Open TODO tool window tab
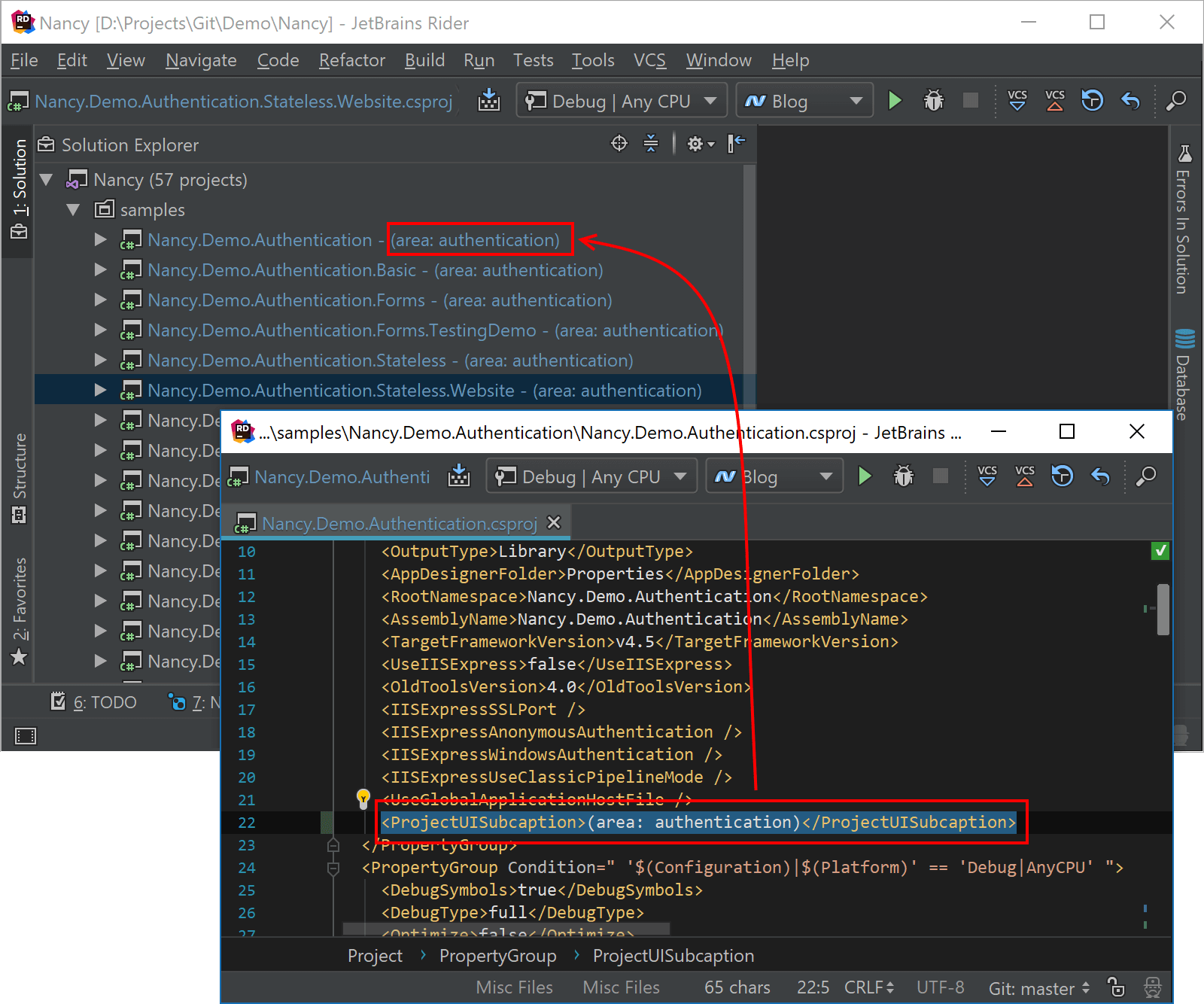Viewport: 1204px width, 1004px height. [x=93, y=702]
